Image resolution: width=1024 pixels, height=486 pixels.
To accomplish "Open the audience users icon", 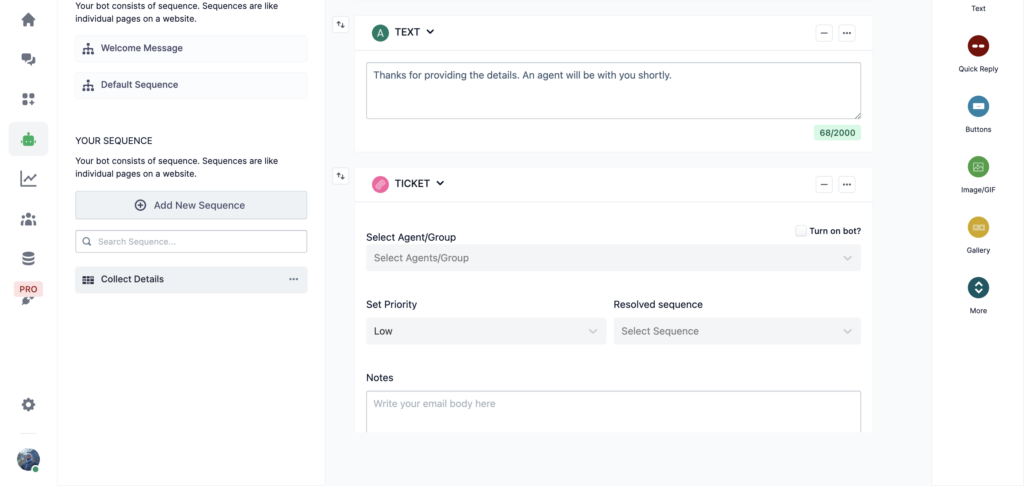I will pos(28,219).
